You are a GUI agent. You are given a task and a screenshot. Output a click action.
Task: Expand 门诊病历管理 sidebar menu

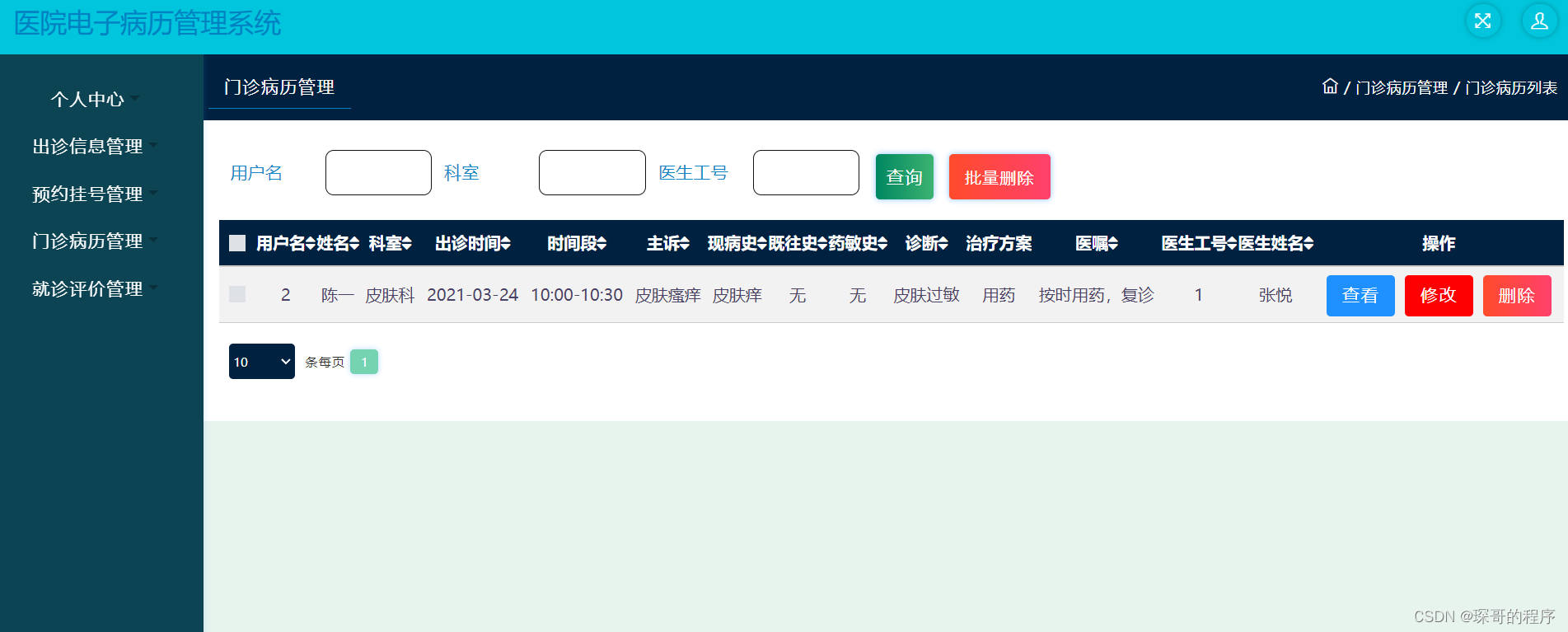[x=94, y=241]
